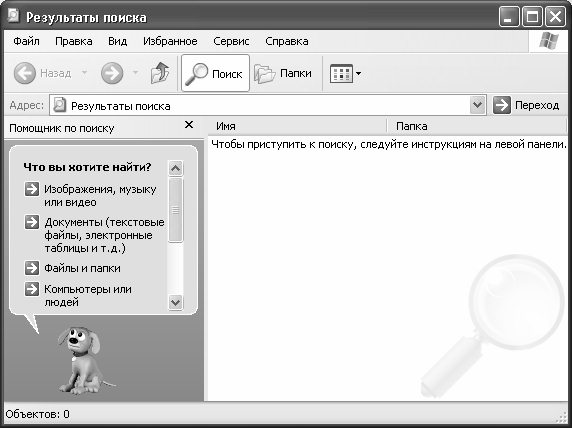Click the Имя column header
572x428 pixels.
pyautogui.click(x=297, y=126)
